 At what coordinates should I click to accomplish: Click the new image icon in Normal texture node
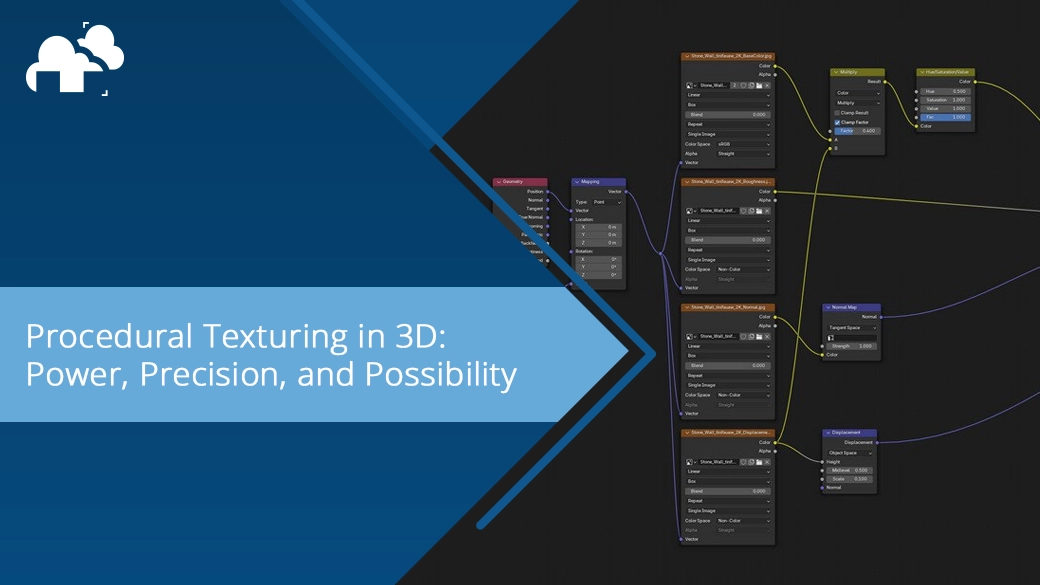(751, 336)
